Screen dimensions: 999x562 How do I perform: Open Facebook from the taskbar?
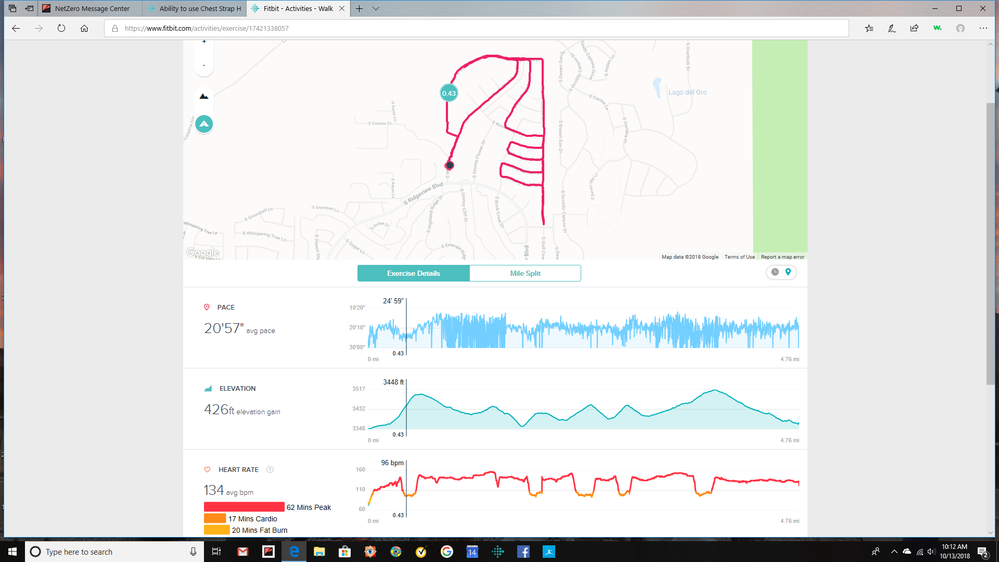point(523,552)
